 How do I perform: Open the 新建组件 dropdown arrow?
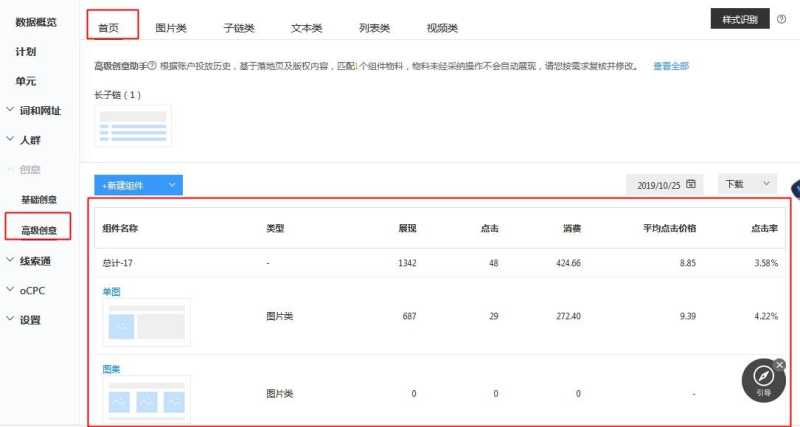point(172,185)
